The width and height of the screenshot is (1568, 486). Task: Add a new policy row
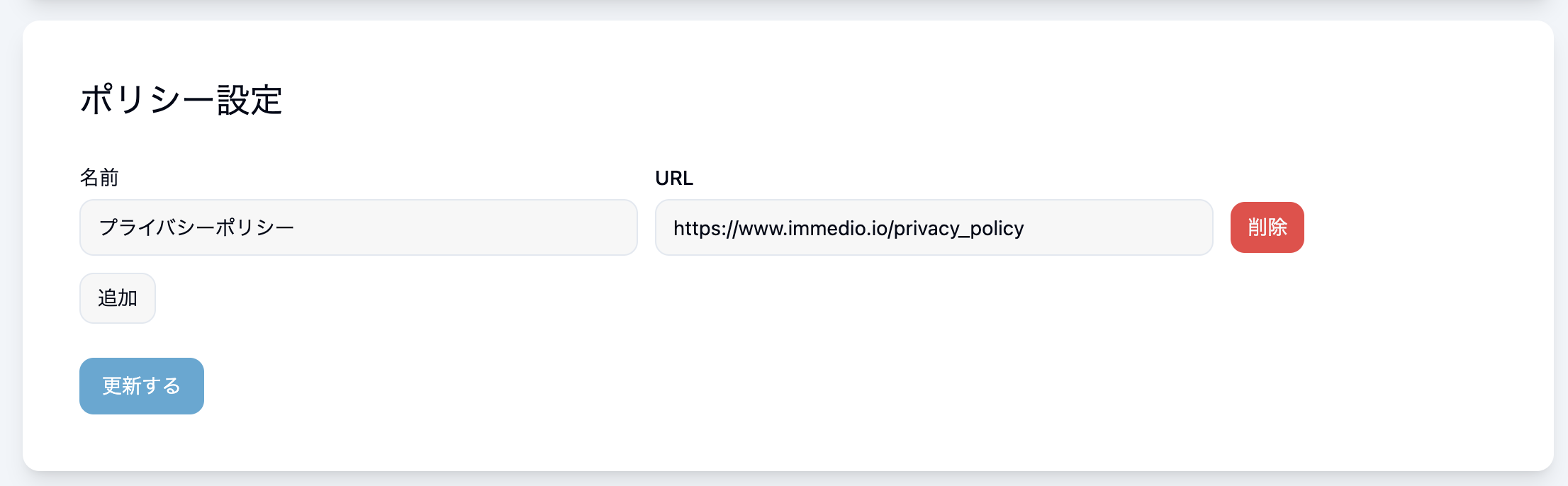pyautogui.click(x=118, y=298)
